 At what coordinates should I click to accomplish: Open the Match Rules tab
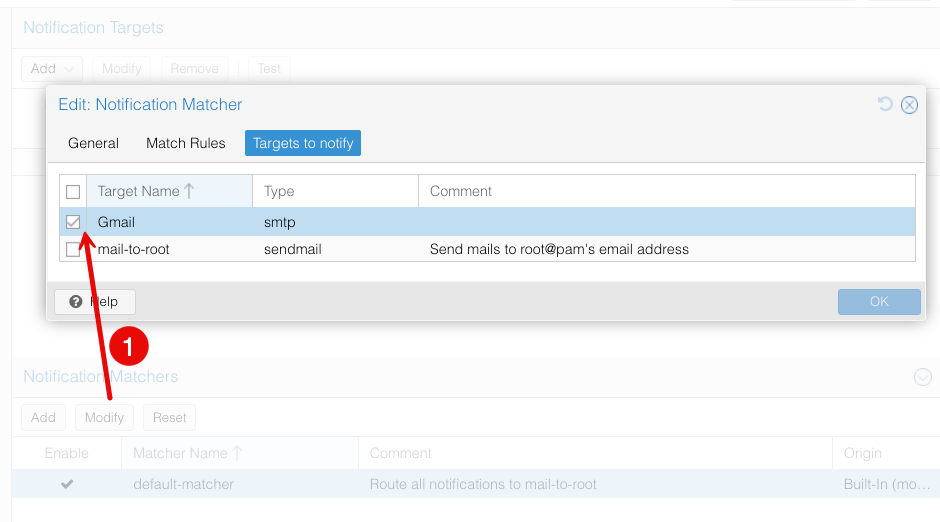(186, 143)
